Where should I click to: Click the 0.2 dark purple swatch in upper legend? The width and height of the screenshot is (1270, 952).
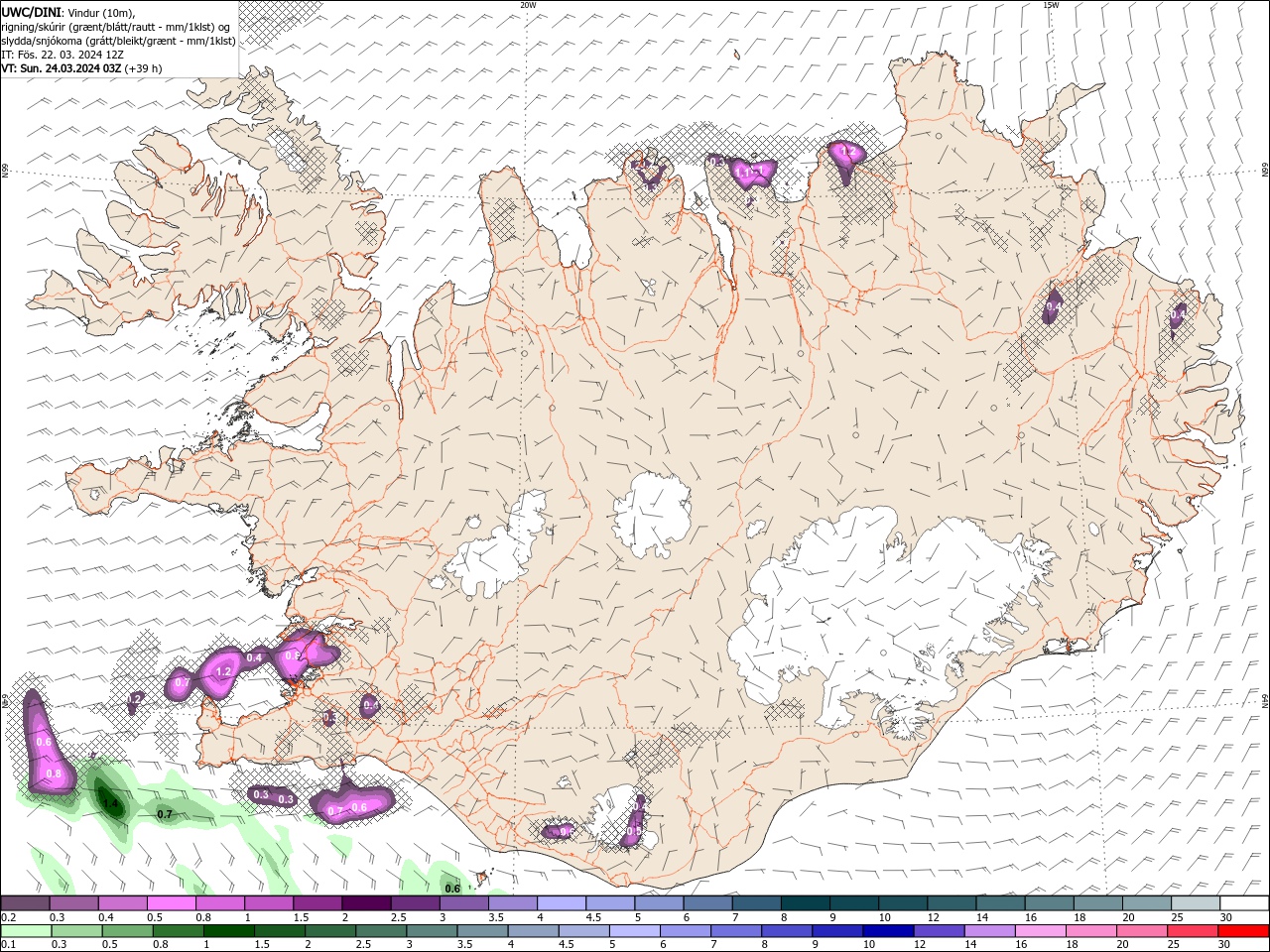click(x=25, y=903)
